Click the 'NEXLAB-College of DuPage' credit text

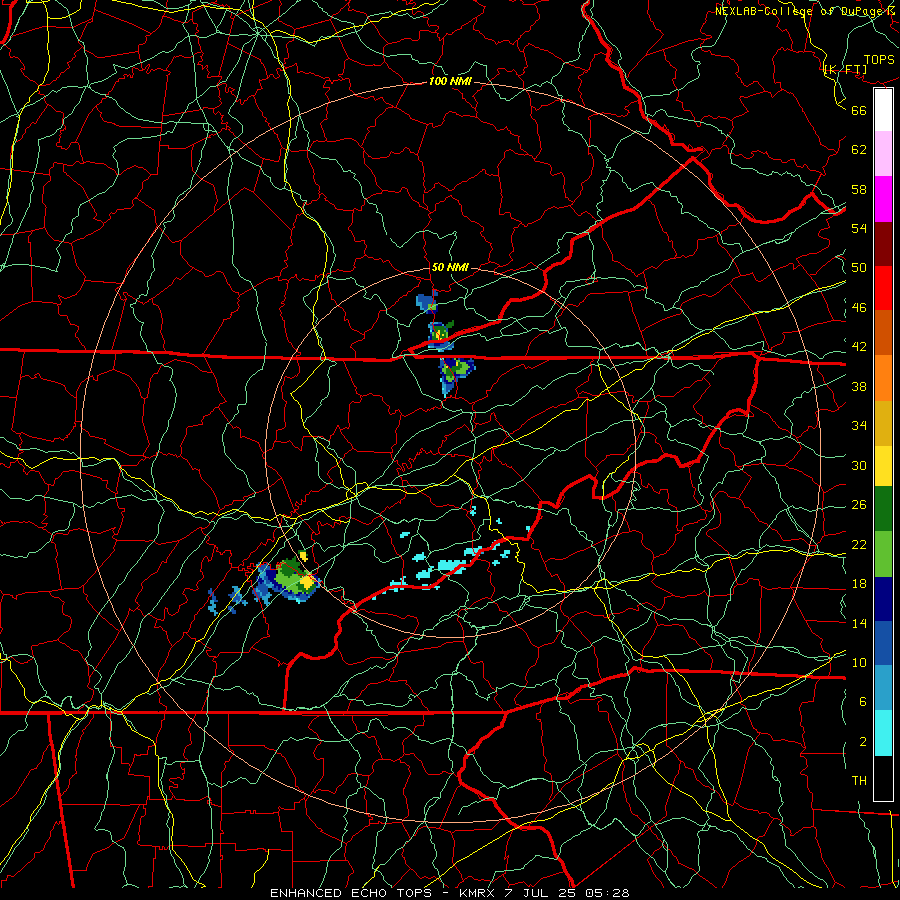(x=801, y=11)
